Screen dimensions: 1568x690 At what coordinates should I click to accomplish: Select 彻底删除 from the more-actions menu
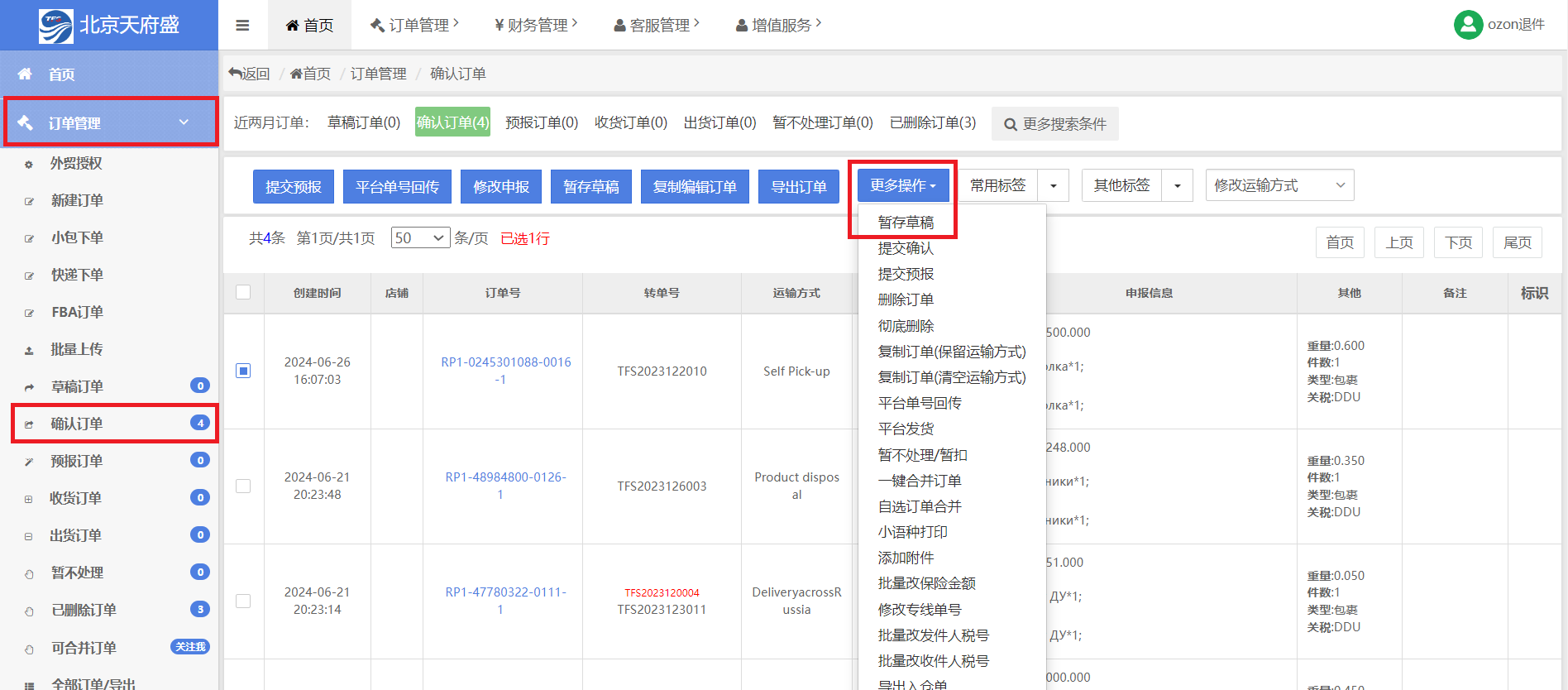(906, 326)
